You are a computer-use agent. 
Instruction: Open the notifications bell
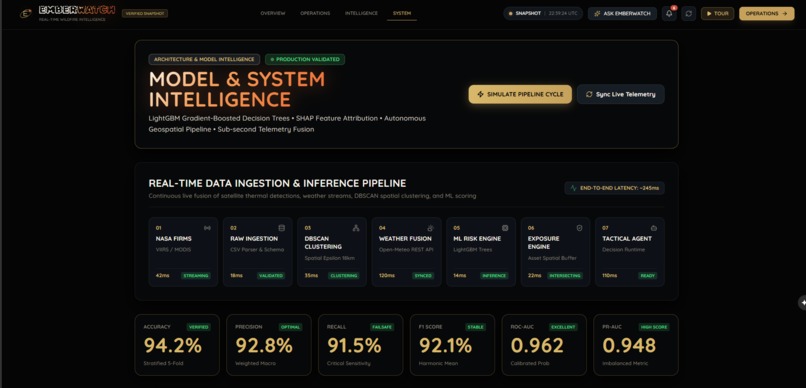click(x=669, y=13)
